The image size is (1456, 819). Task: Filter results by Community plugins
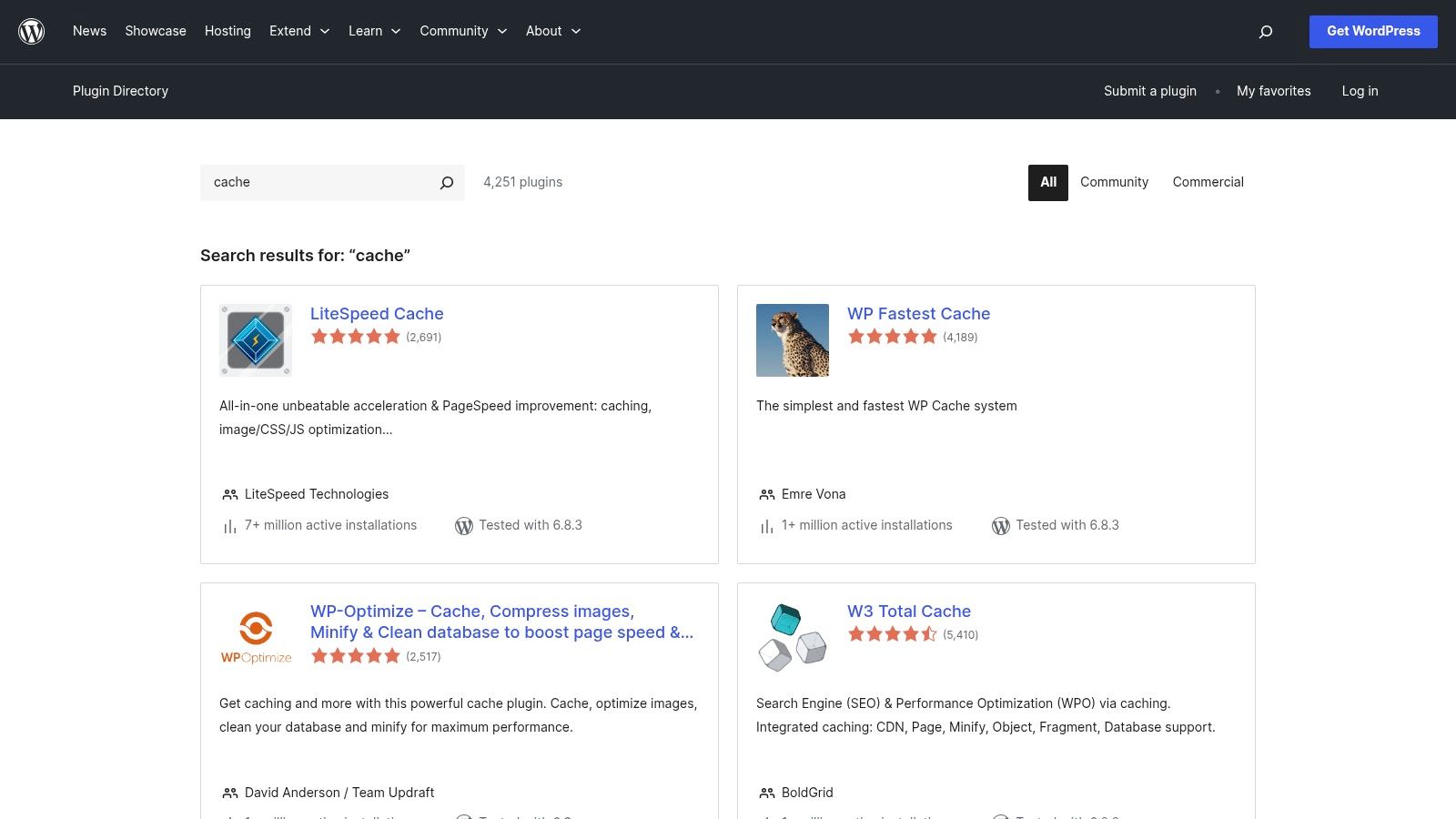point(1114,182)
